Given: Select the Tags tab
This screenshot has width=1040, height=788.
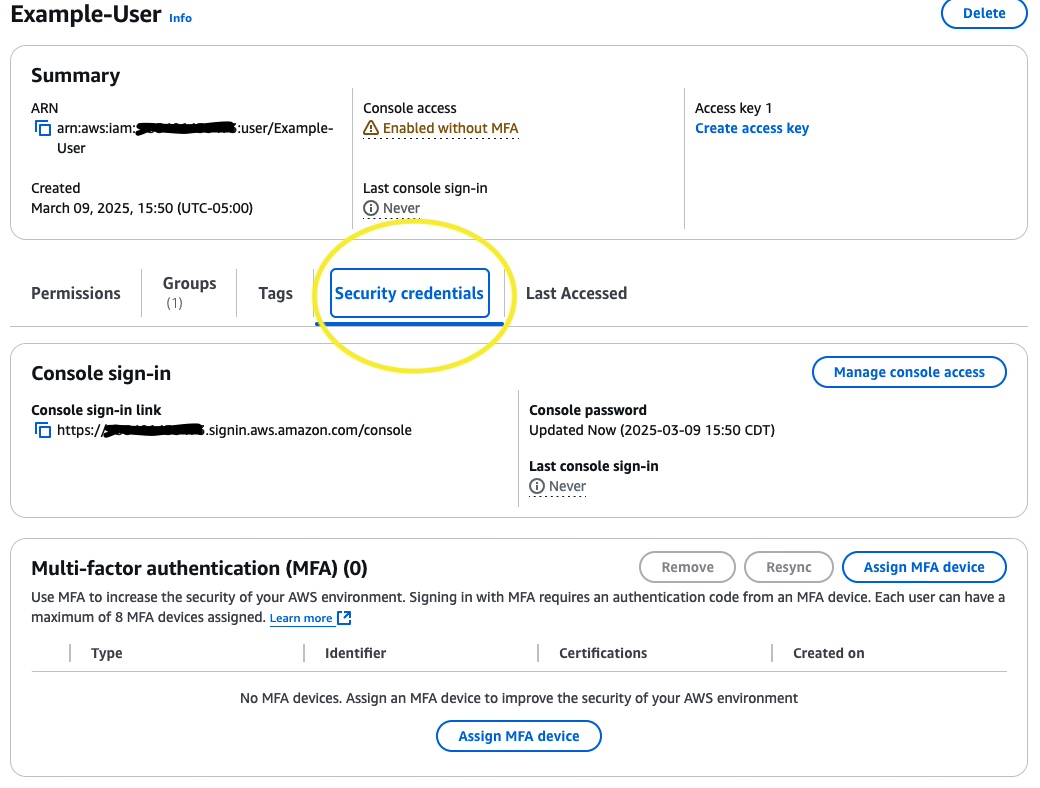Looking at the screenshot, I should (275, 293).
